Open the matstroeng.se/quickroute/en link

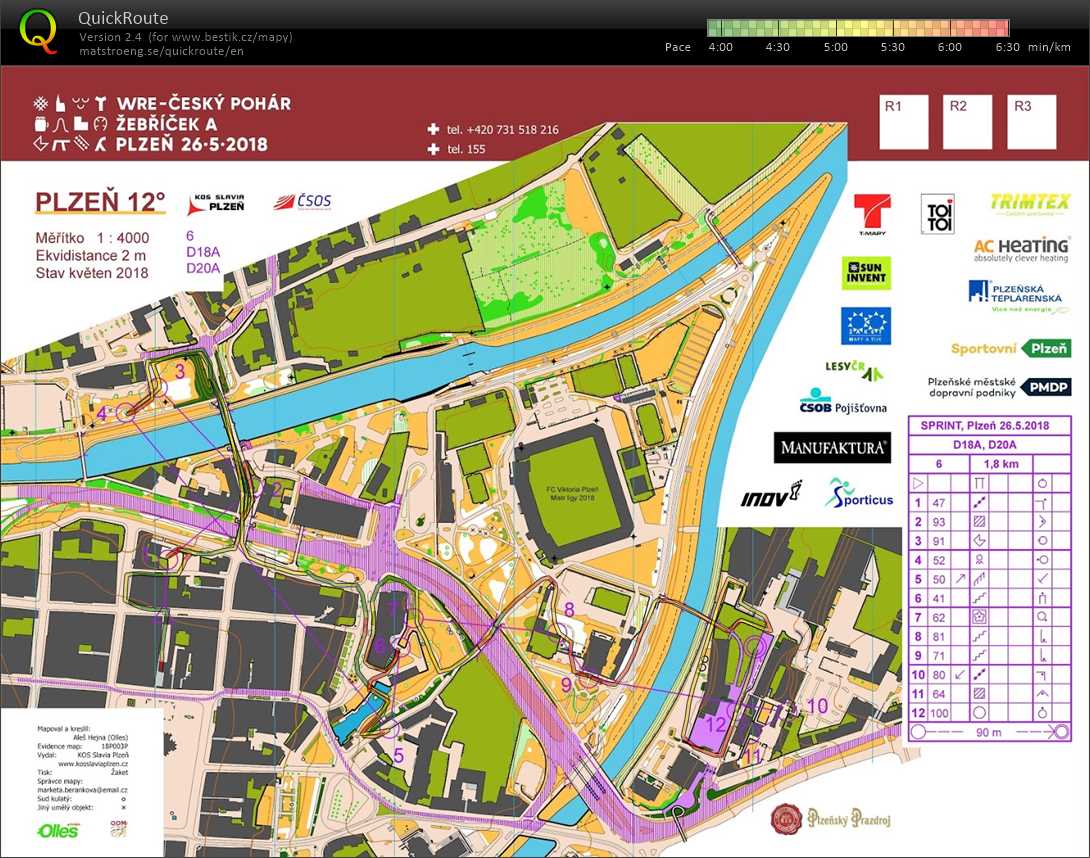[x=160, y=51]
